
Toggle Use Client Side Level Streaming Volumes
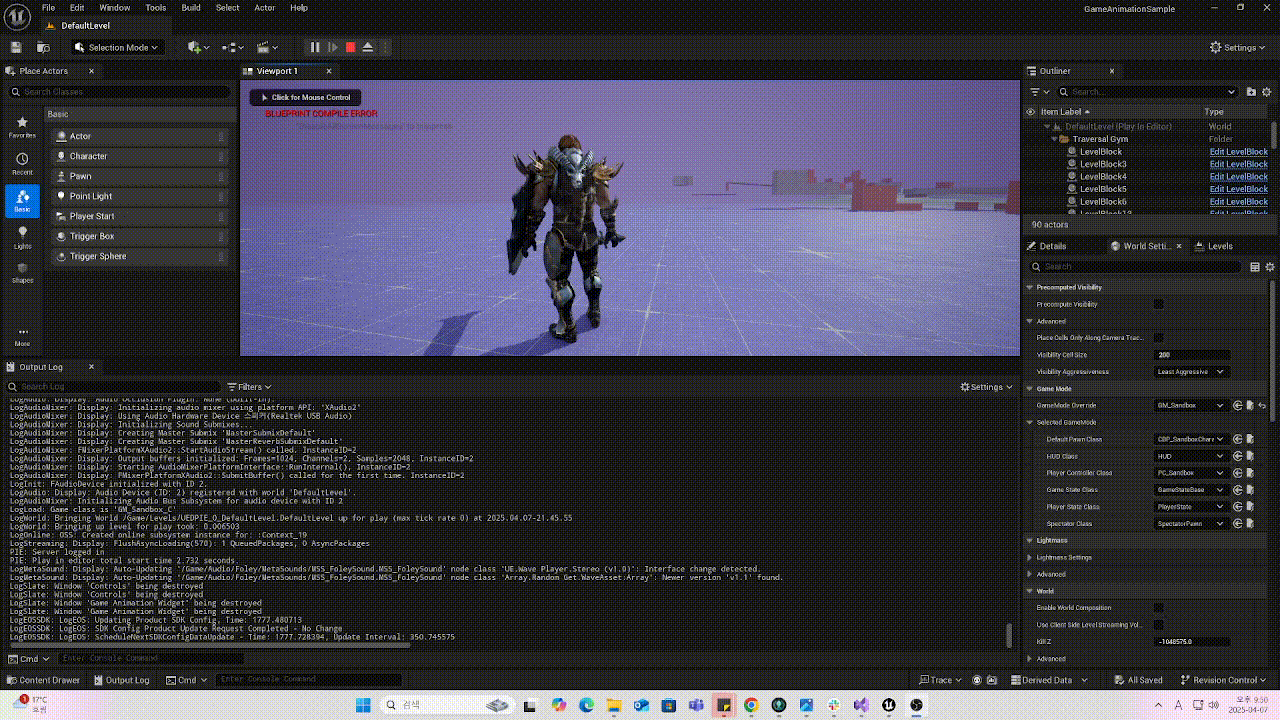1159,624
